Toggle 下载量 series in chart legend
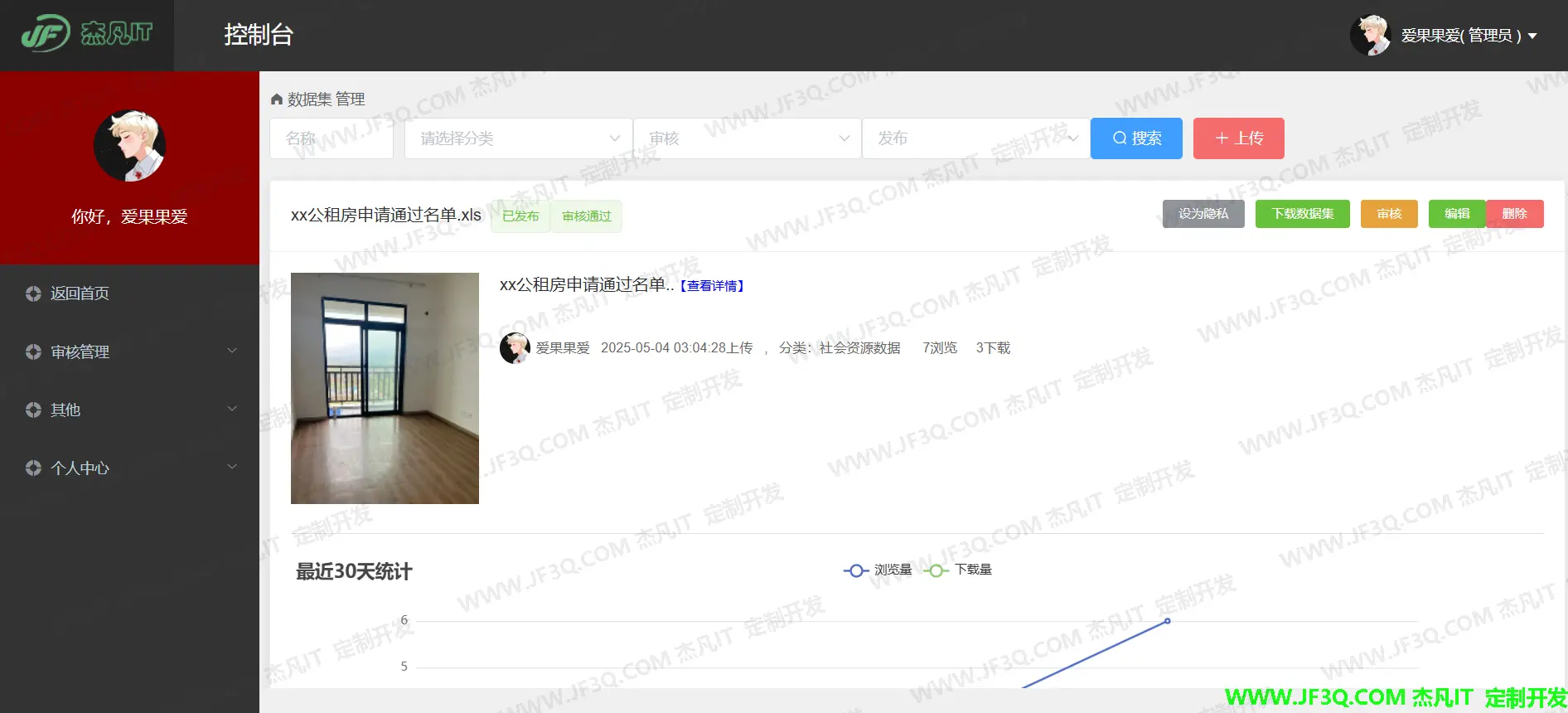 pyautogui.click(x=958, y=570)
